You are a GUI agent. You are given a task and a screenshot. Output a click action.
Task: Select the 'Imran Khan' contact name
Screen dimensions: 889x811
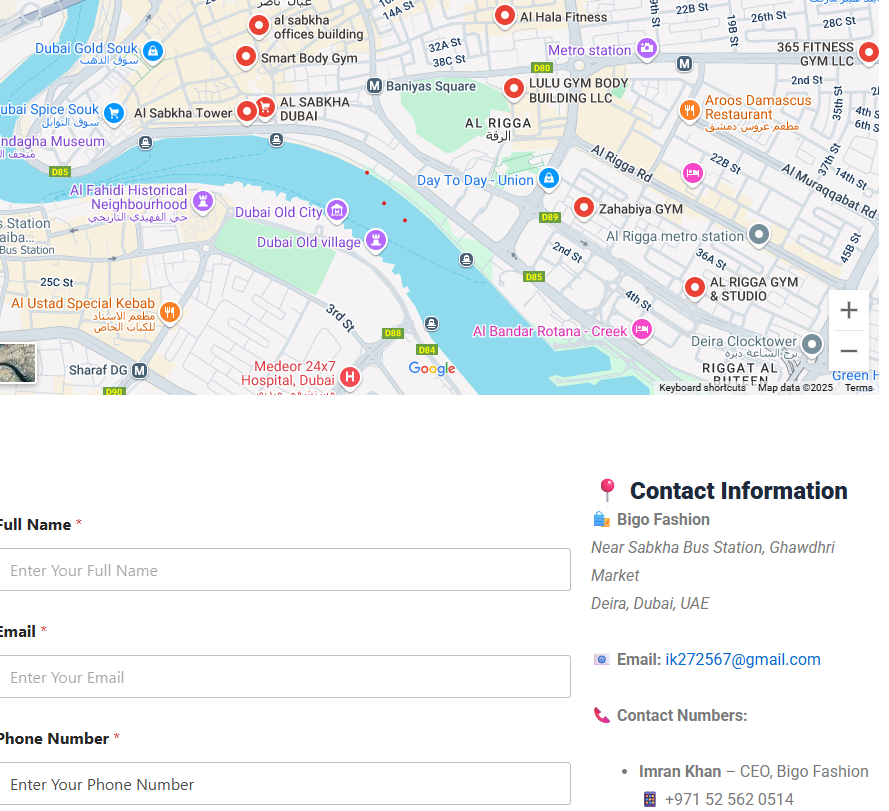pos(680,772)
